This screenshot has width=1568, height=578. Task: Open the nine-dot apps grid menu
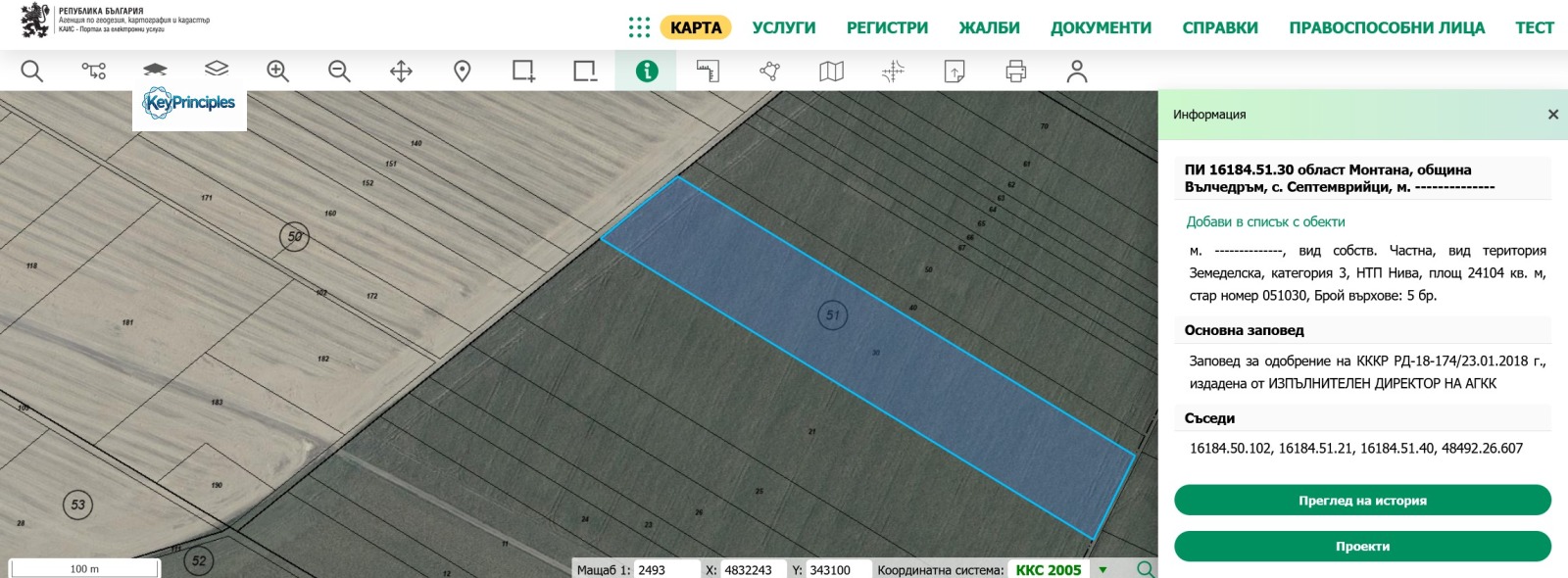(x=639, y=27)
